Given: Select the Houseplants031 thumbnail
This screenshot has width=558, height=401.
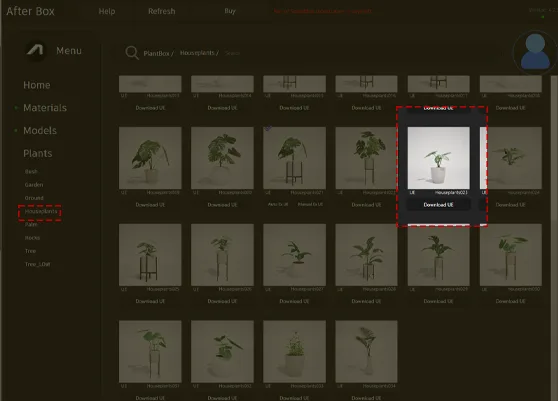Looking at the screenshot, I should click(x=150, y=352).
